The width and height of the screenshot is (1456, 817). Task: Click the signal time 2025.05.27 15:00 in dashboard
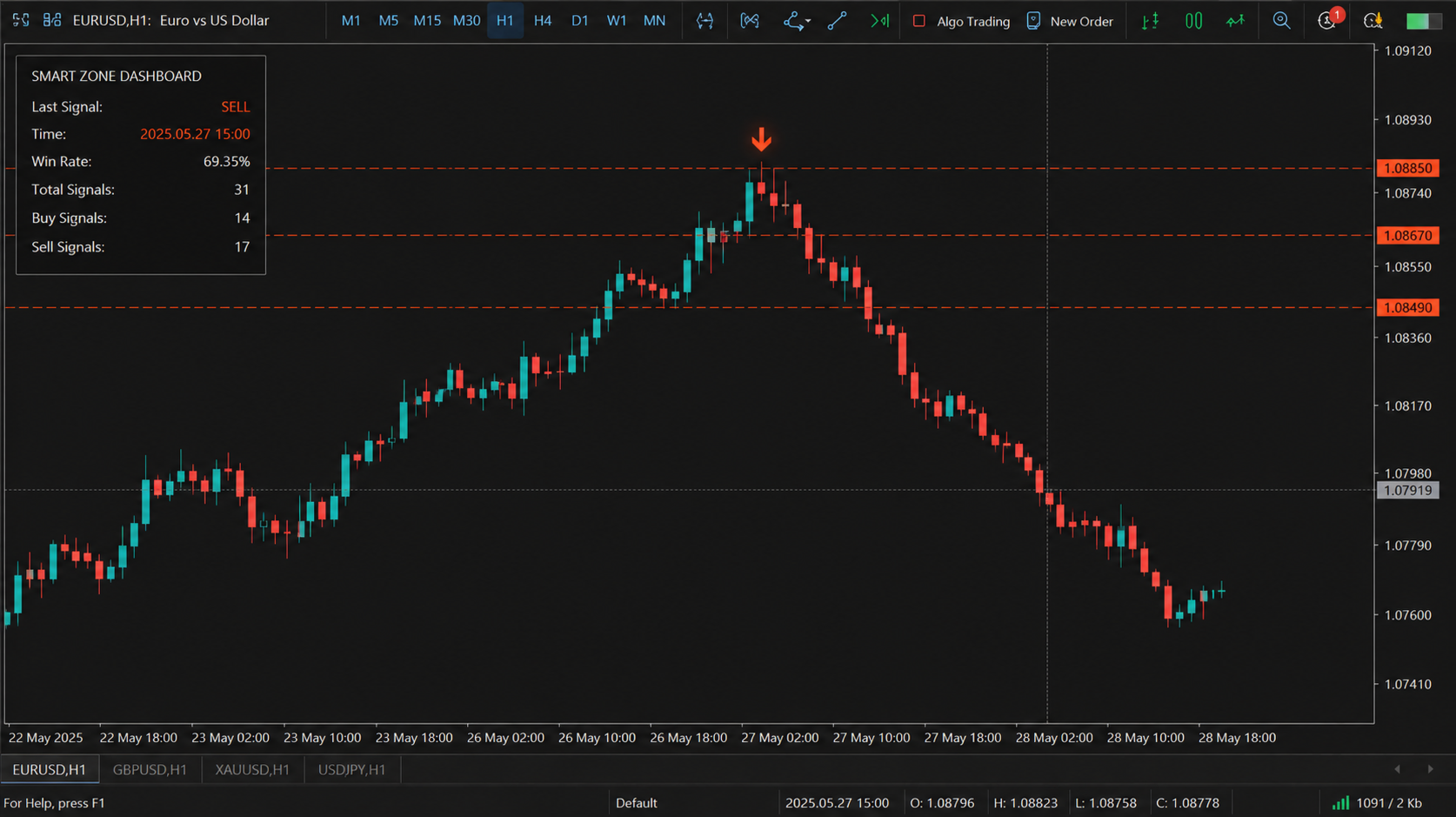click(195, 134)
